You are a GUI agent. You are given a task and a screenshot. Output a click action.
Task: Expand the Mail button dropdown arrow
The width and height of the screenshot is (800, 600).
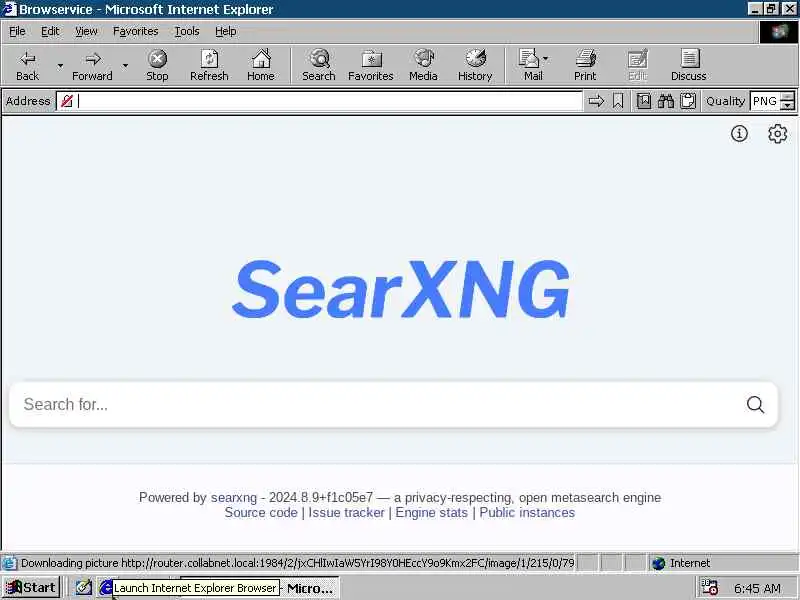click(545, 59)
